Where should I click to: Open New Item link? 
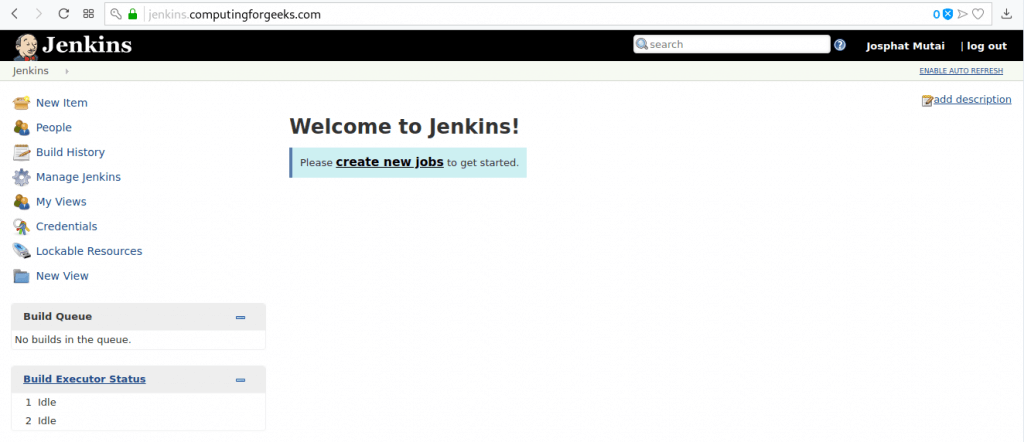click(x=61, y=103)
